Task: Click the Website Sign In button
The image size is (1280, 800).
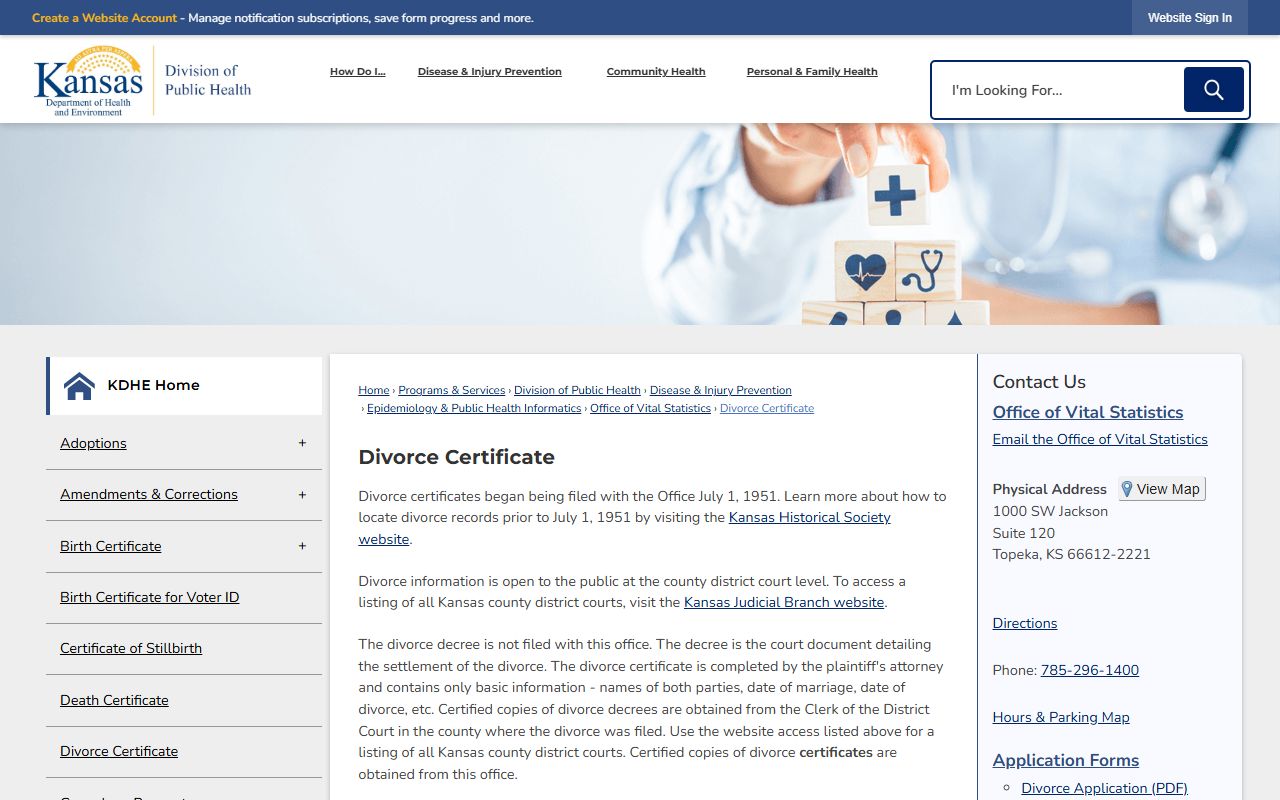Action: coord(1190,18)
